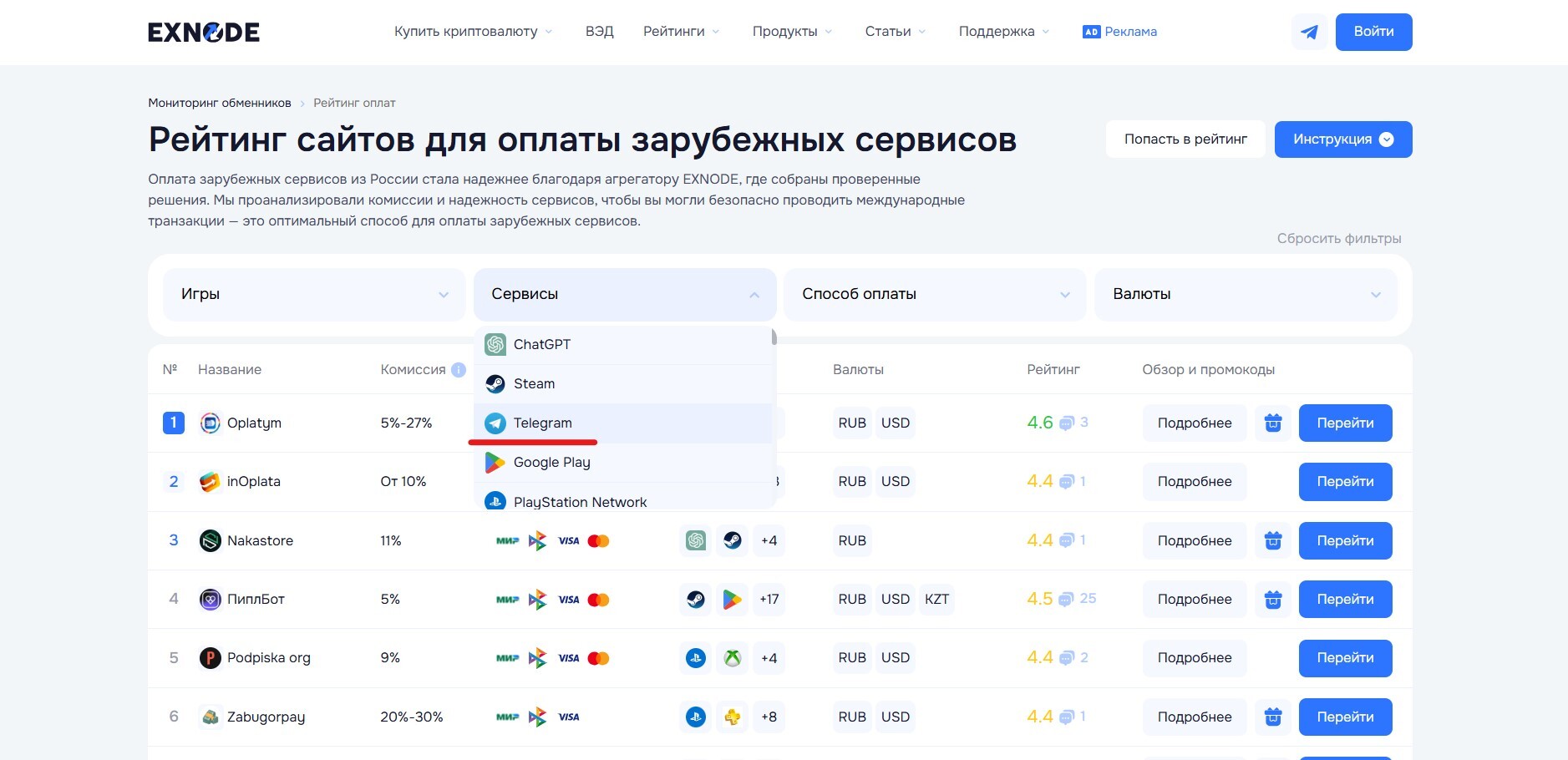The image size is (1568, 760).
Task: Click the commission info icon
Action: (x=459, y=370)
